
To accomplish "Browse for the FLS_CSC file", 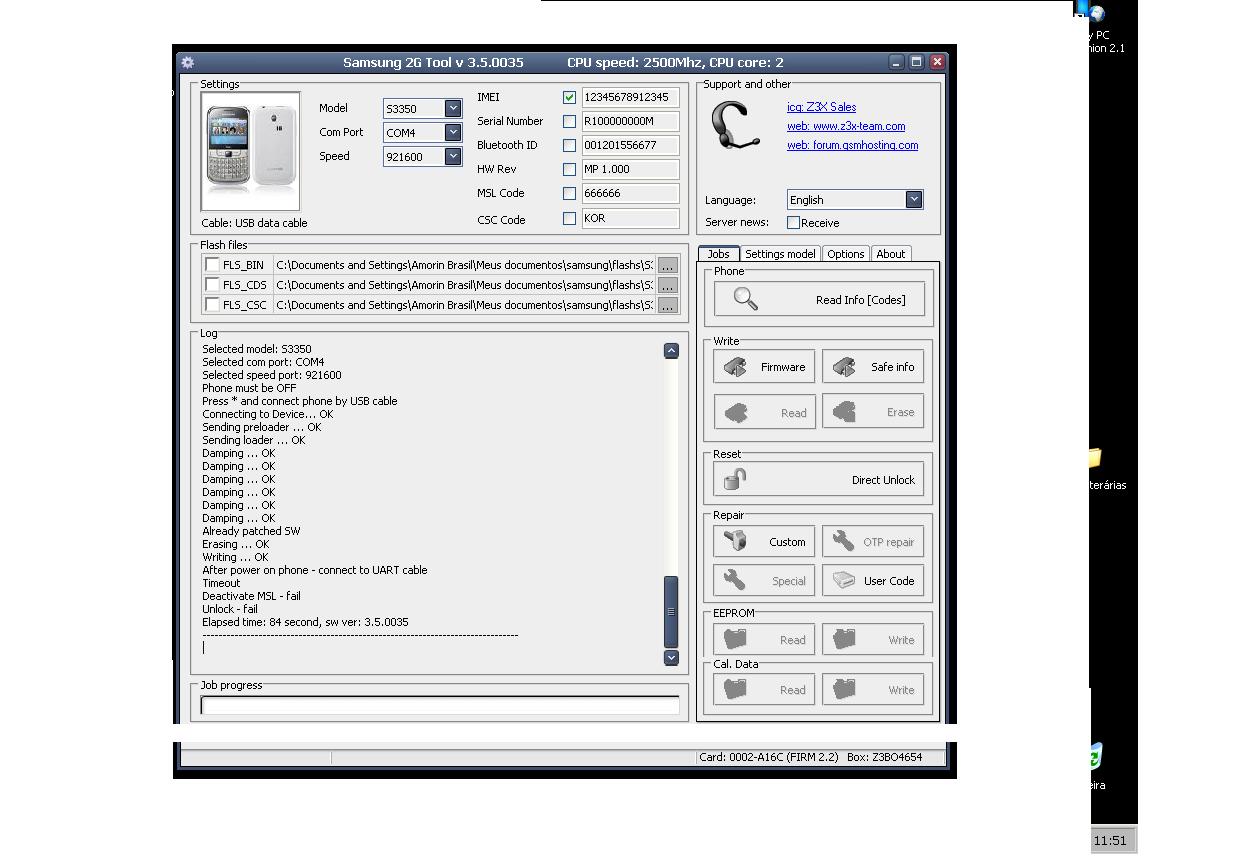I will [667, 305].
